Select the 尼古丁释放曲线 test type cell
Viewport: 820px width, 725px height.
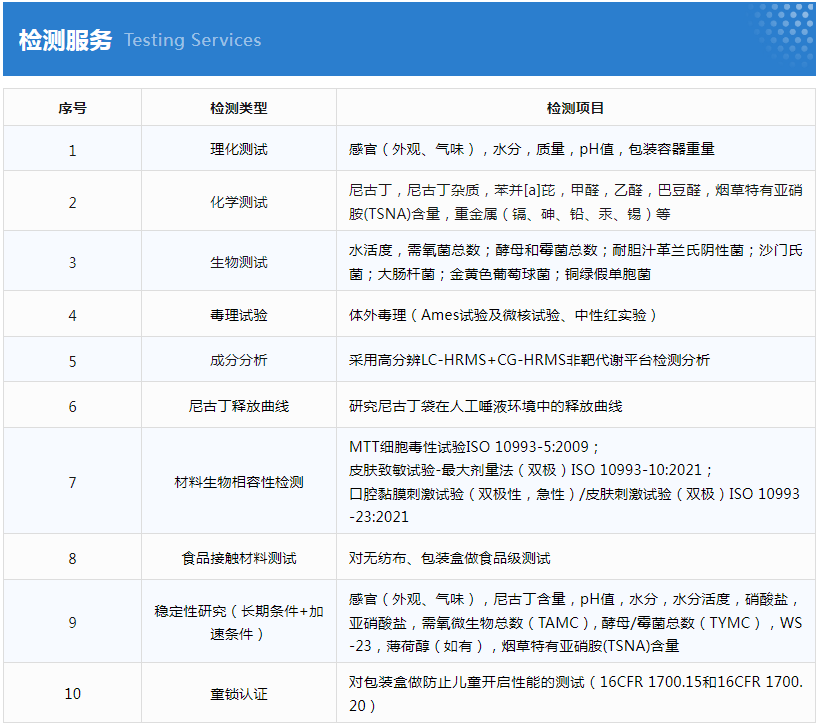coord(238,407)
